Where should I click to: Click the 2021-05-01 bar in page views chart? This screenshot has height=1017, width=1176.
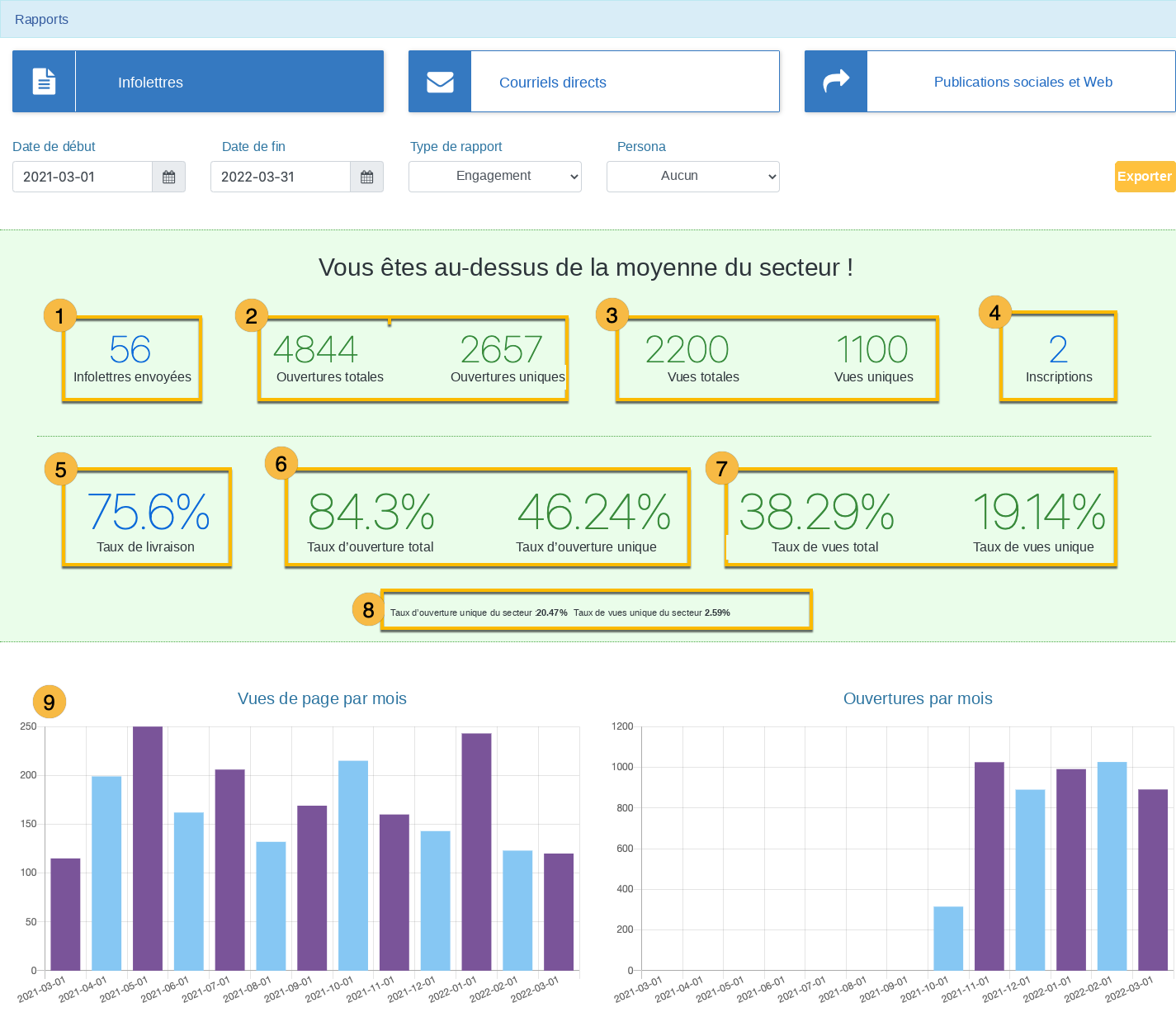(x=148, y=849)
